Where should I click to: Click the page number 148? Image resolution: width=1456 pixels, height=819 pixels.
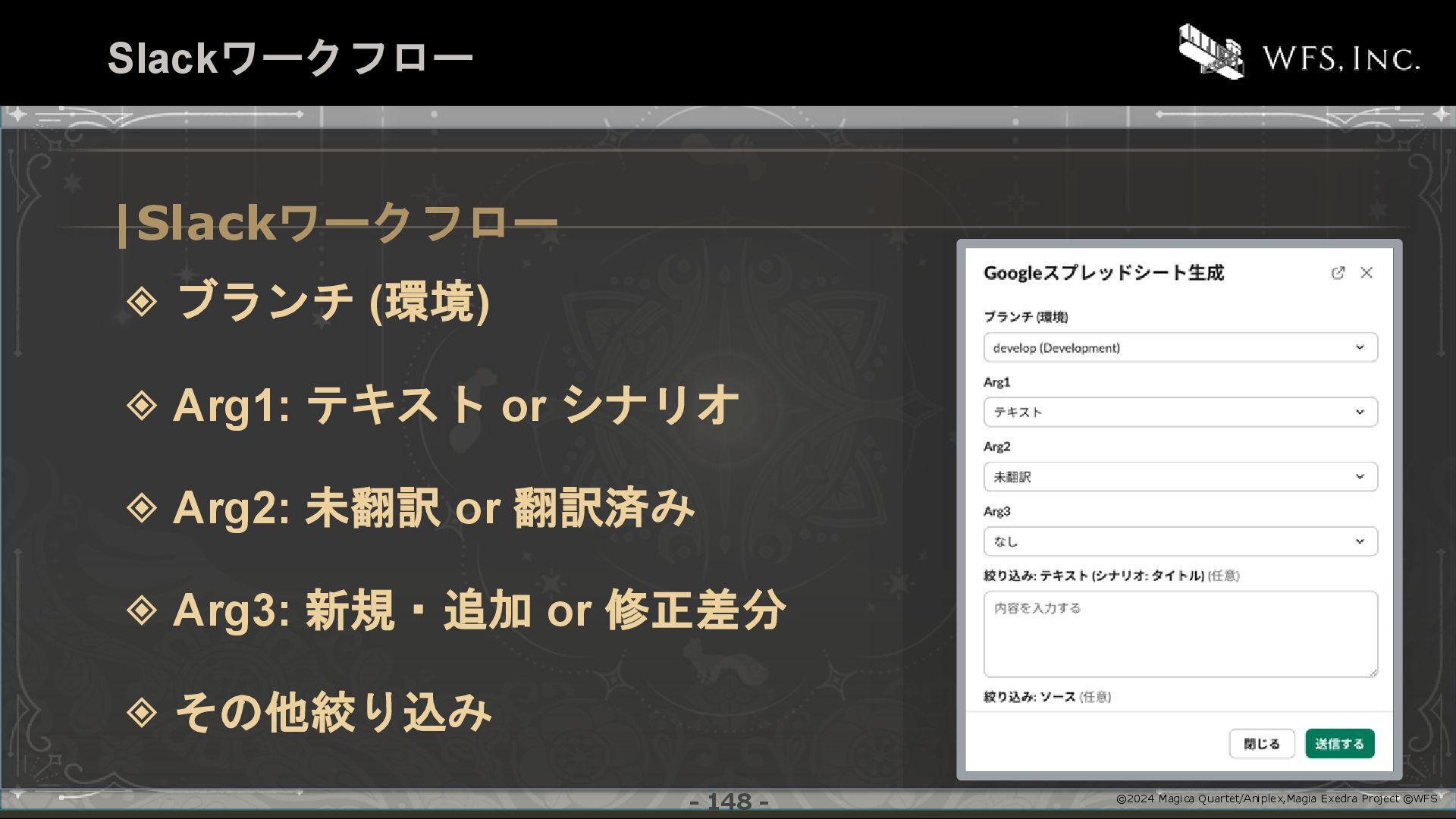(729, 802)
